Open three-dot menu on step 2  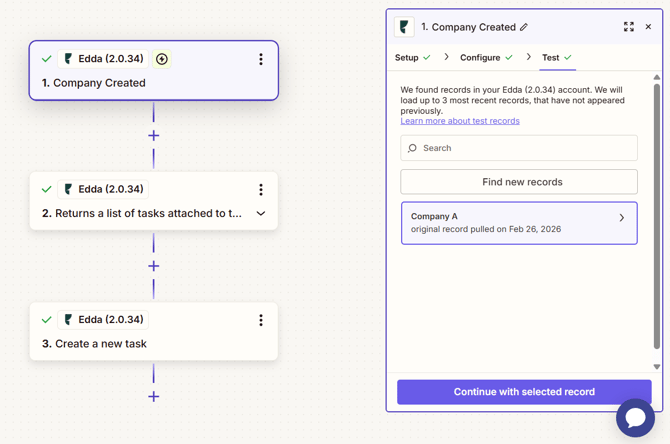tap(261, 189)
